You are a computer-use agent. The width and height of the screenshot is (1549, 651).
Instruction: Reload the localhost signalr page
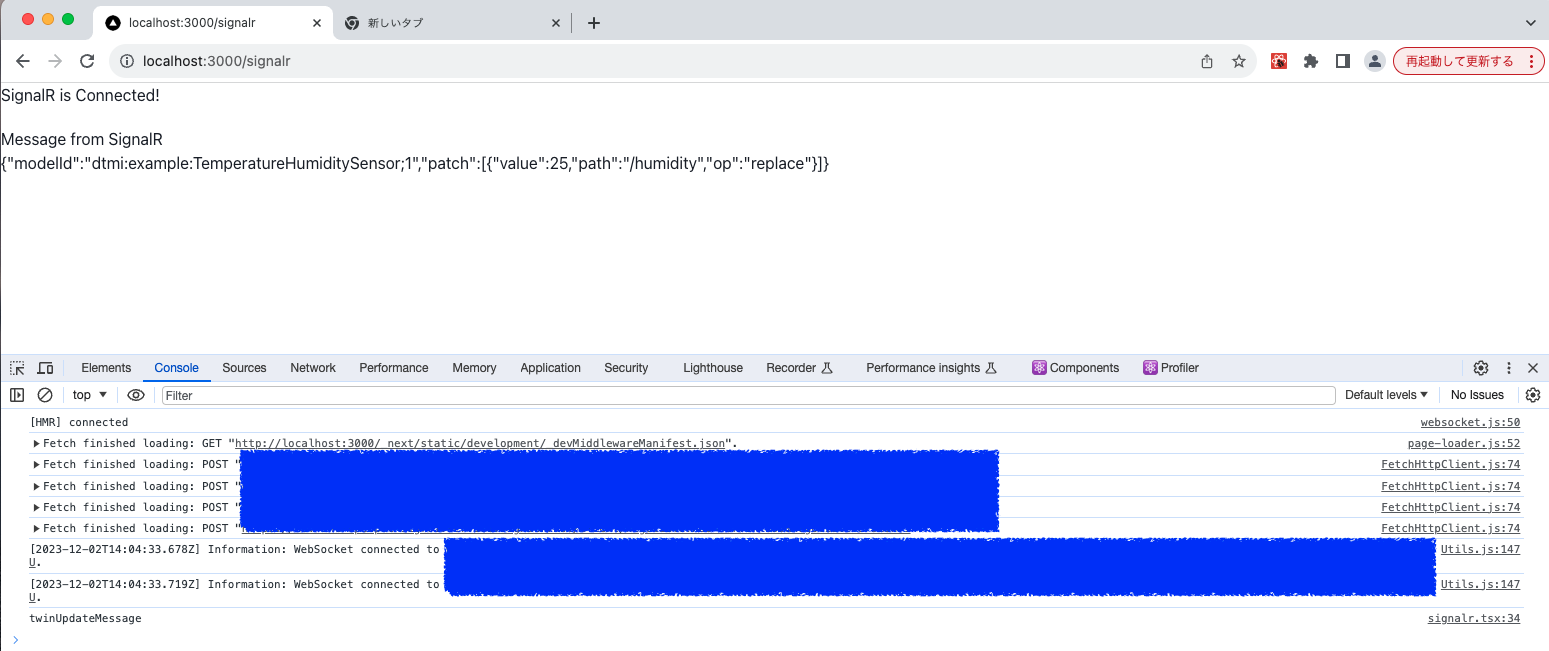[87, 61]
